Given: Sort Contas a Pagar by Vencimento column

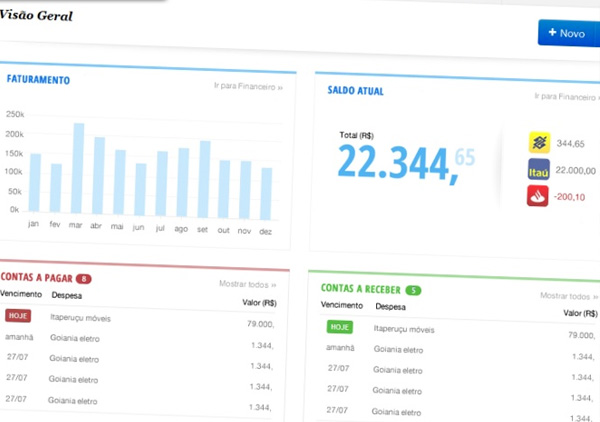Looking at the screenshot, I should click(21, 295).
